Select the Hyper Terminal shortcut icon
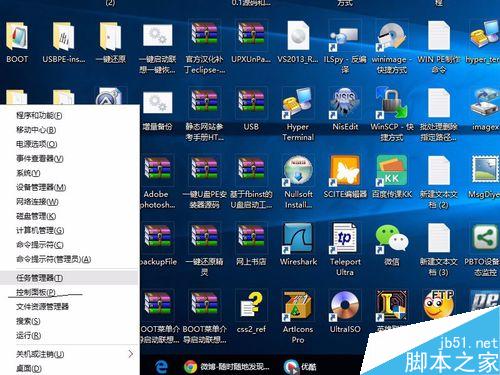Screen dimensions: 500x375 298,103
